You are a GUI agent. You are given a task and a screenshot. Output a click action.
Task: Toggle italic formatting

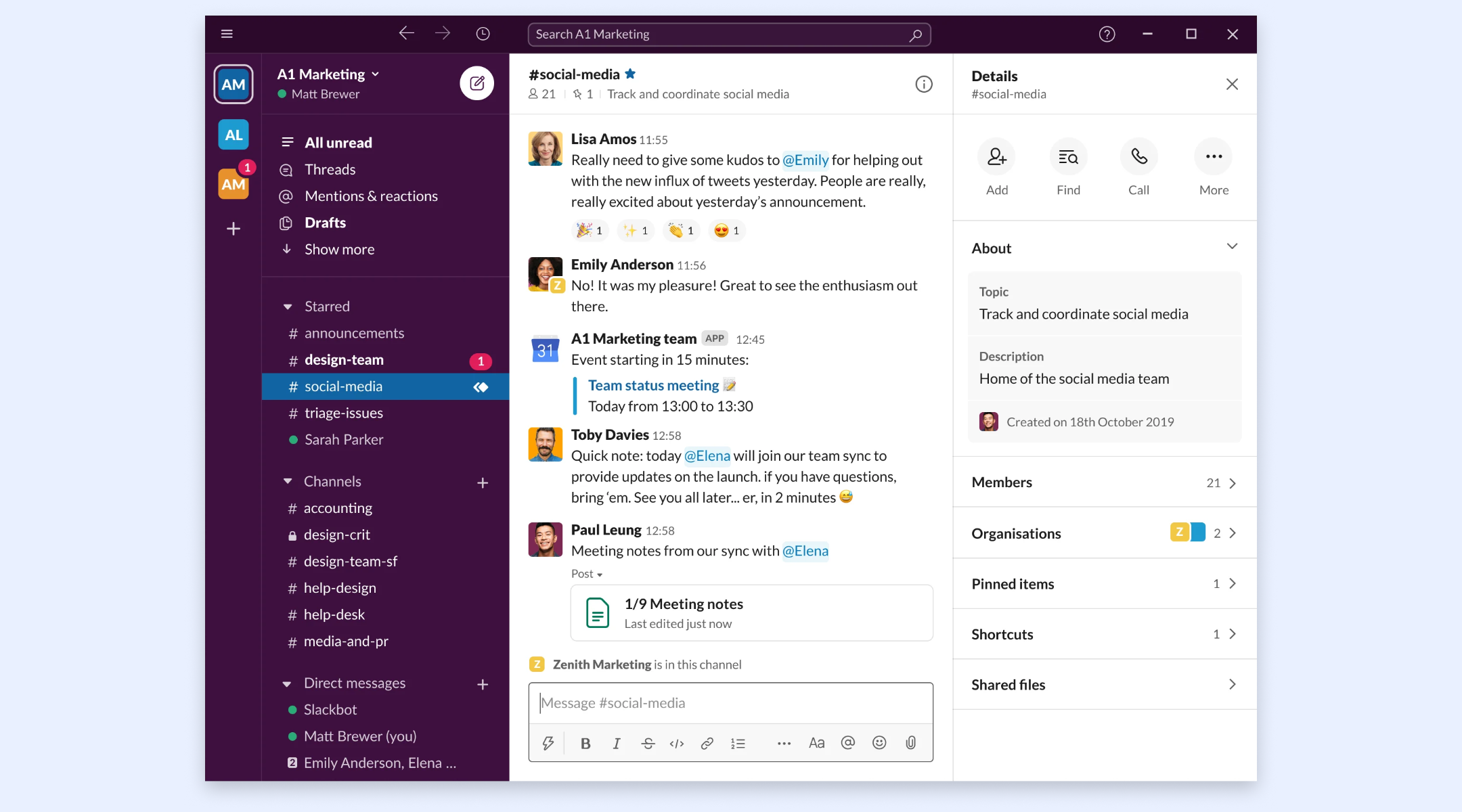[x=617, y=744]
